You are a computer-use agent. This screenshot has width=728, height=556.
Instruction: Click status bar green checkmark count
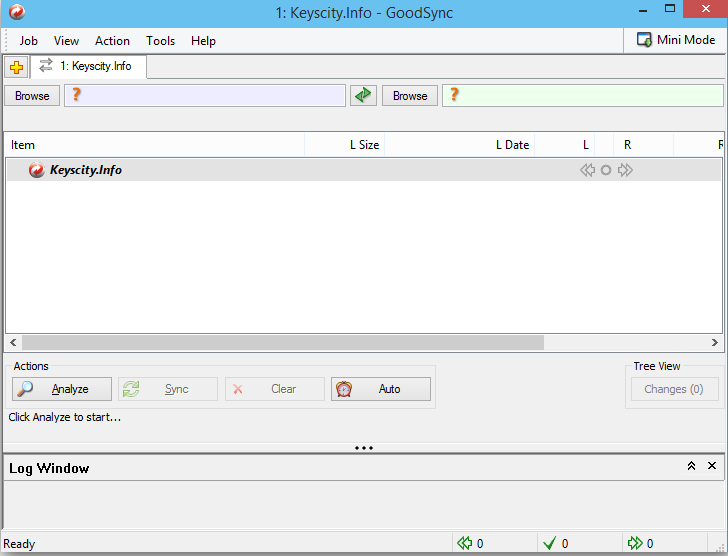click(x=550, y=543)
